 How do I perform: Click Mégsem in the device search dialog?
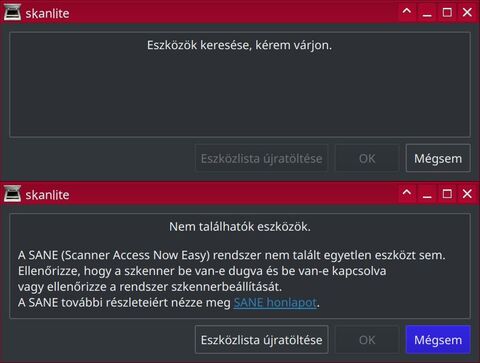438,158
